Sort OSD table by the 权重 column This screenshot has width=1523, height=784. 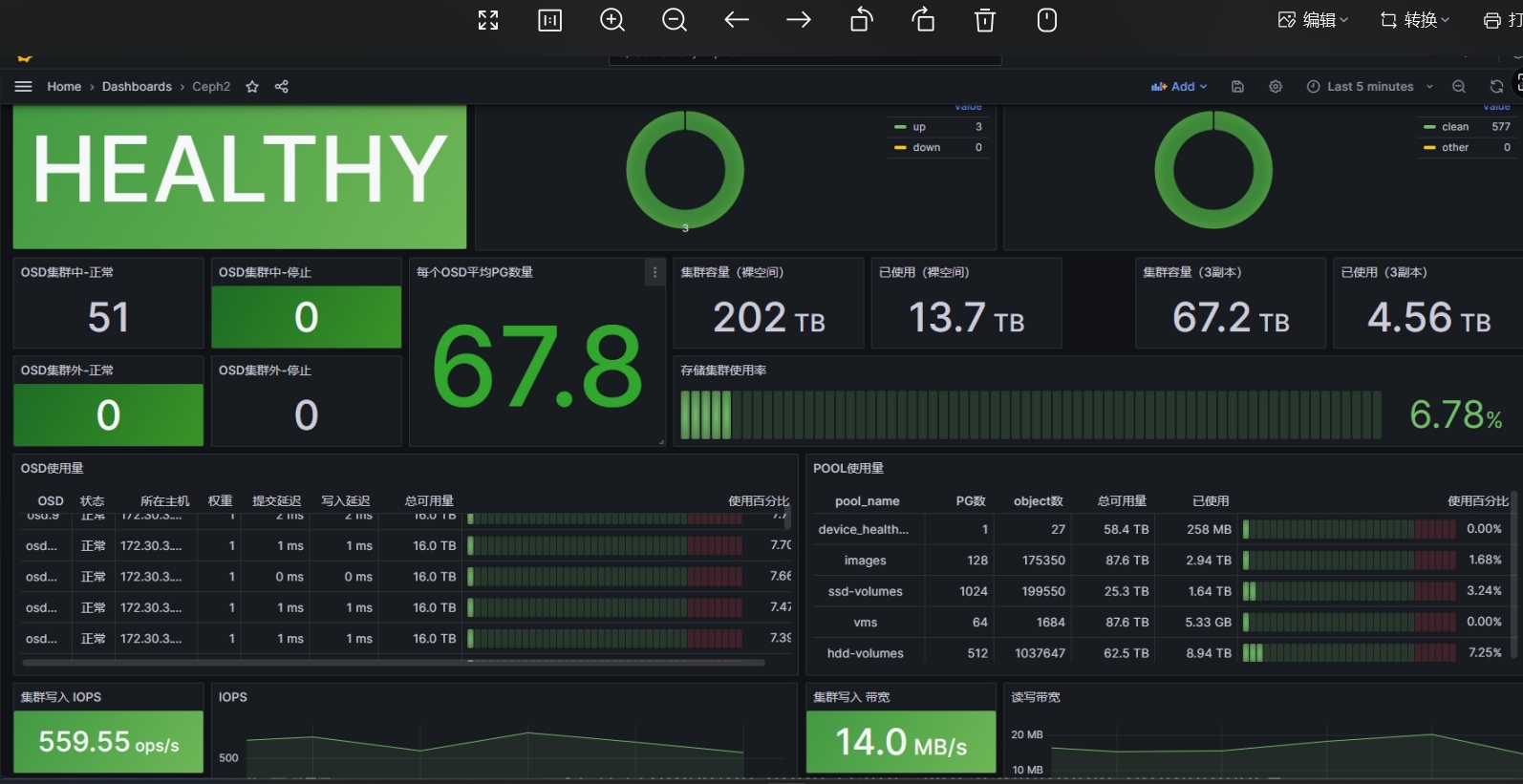click(x=221, y=501)
